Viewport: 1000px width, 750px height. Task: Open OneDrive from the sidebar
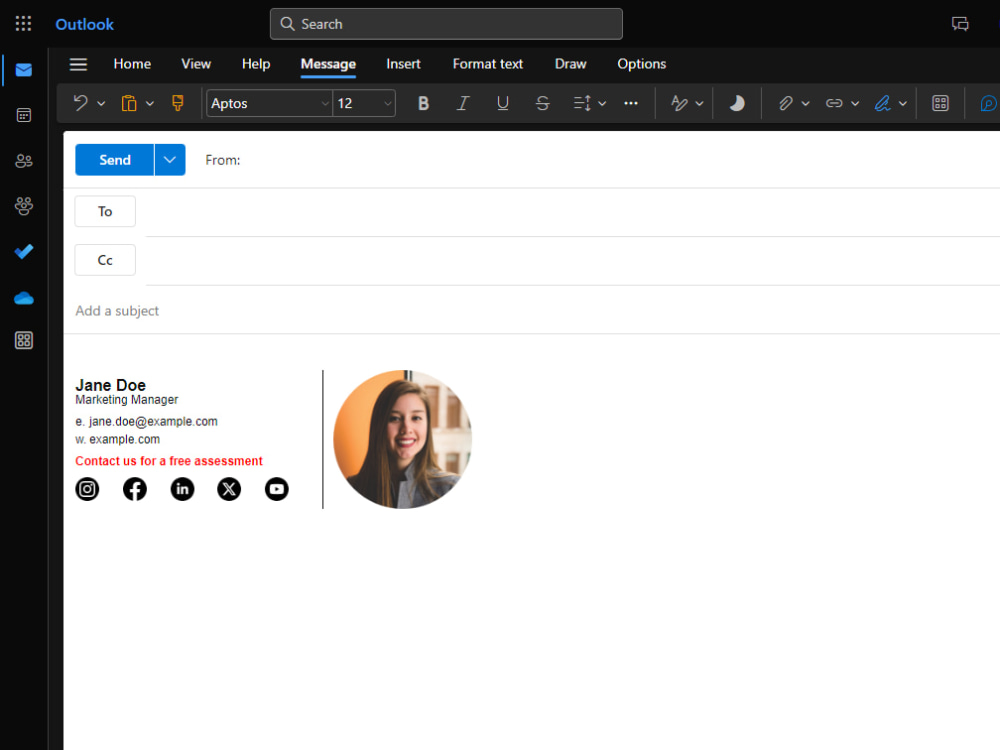23,298
